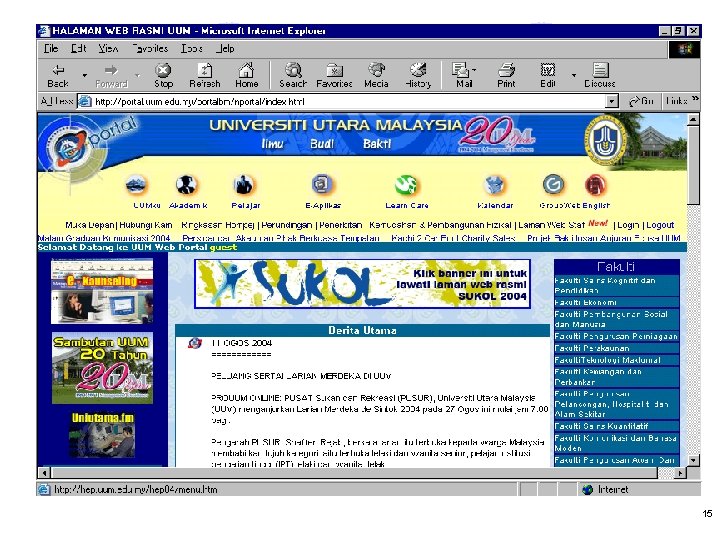The image size is (720, 540).
Task: Click the Go button next to the address bar
Action: (x=641, y=101)
